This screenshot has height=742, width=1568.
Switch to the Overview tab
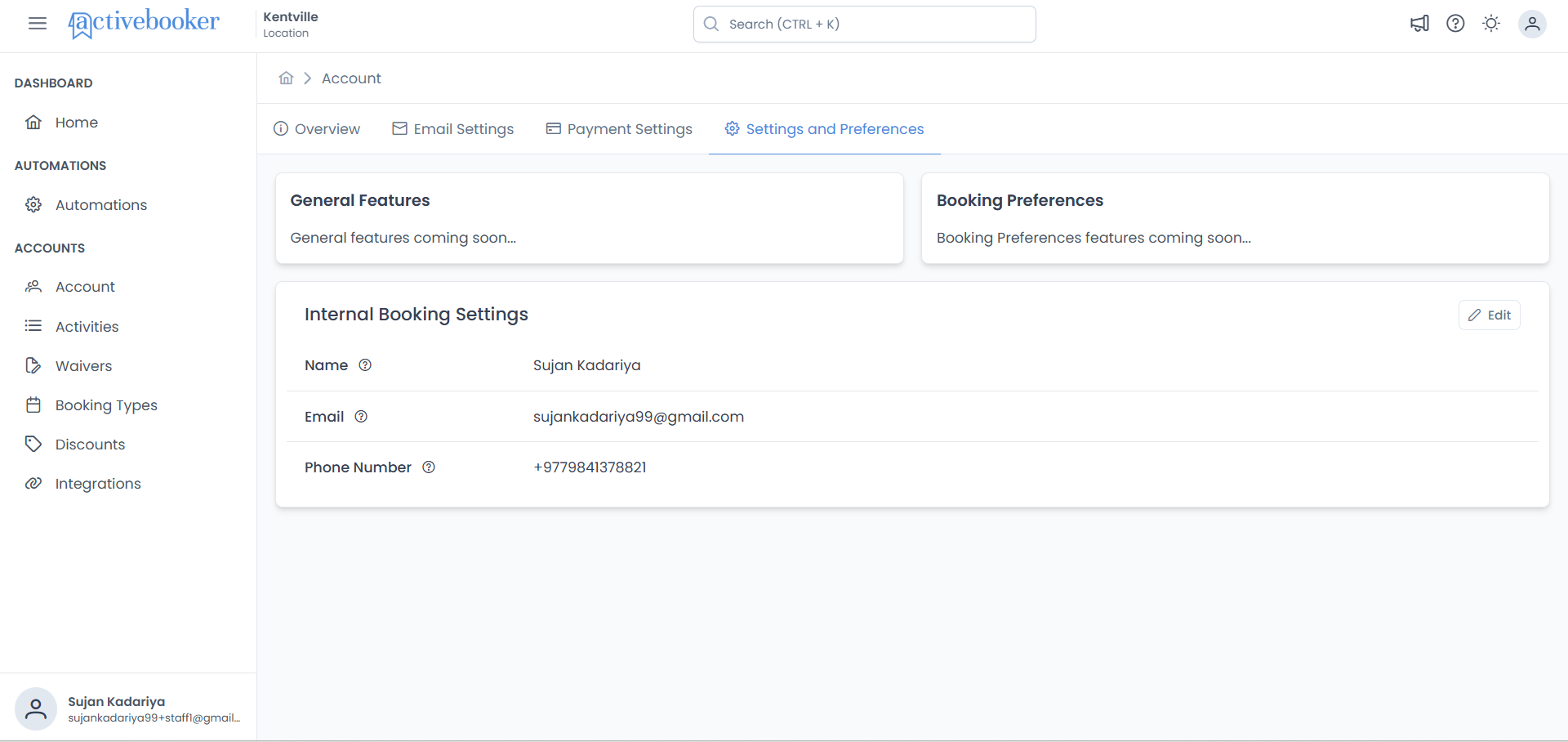click(x=317, y=129)
